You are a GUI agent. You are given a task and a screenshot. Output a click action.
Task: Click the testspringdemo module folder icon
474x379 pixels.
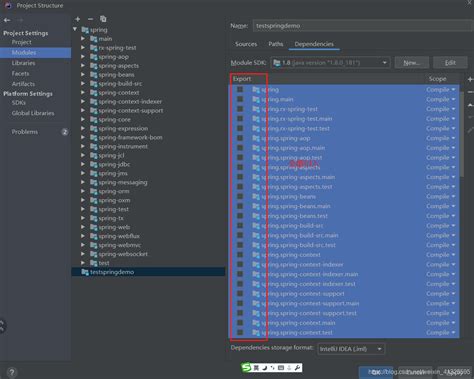click(x=85, y=272)
